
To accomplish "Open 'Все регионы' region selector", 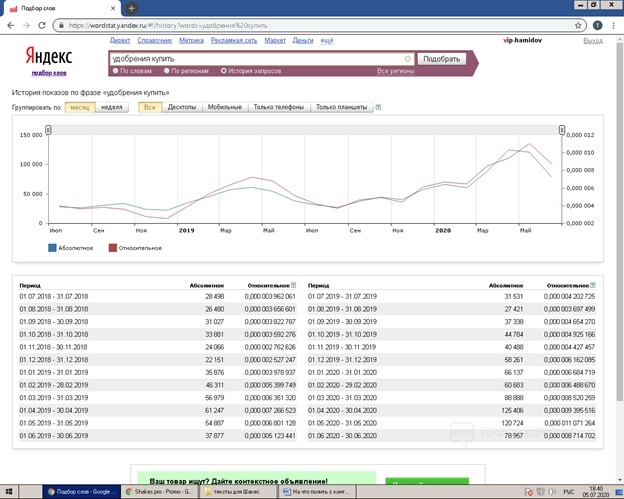I will pos(394,71).
